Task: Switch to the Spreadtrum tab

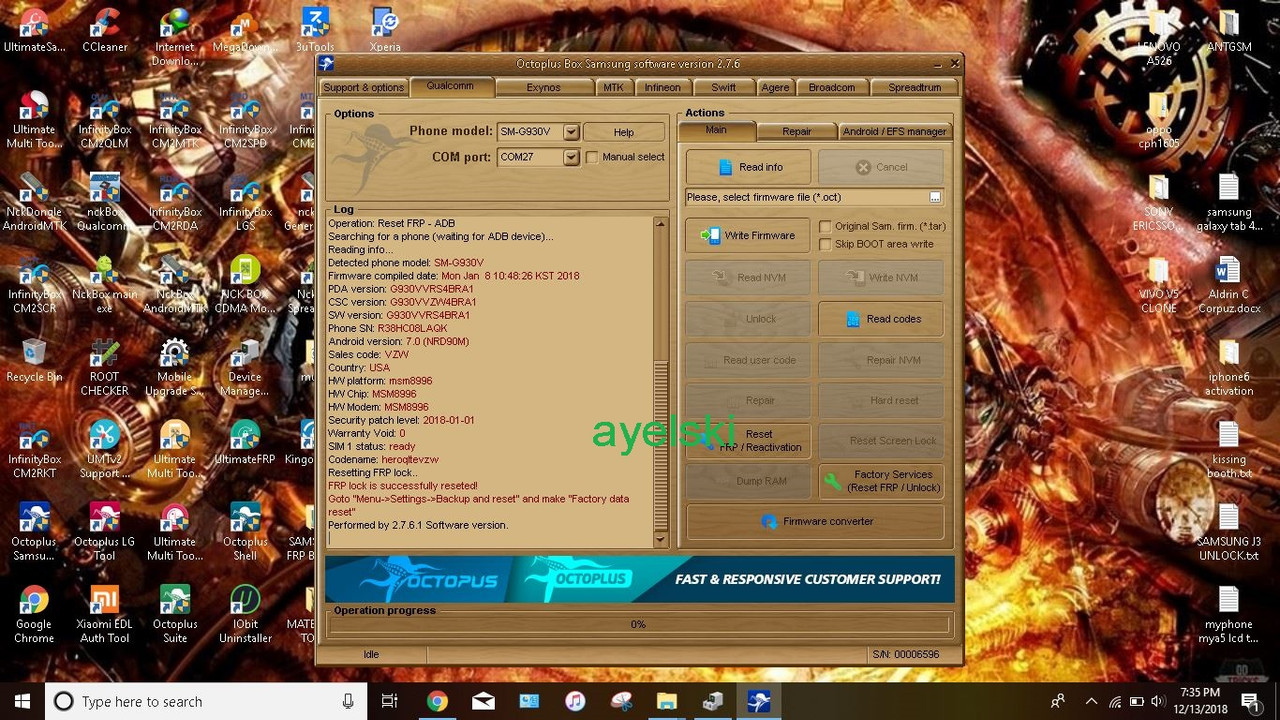Action: pos(914,88)
